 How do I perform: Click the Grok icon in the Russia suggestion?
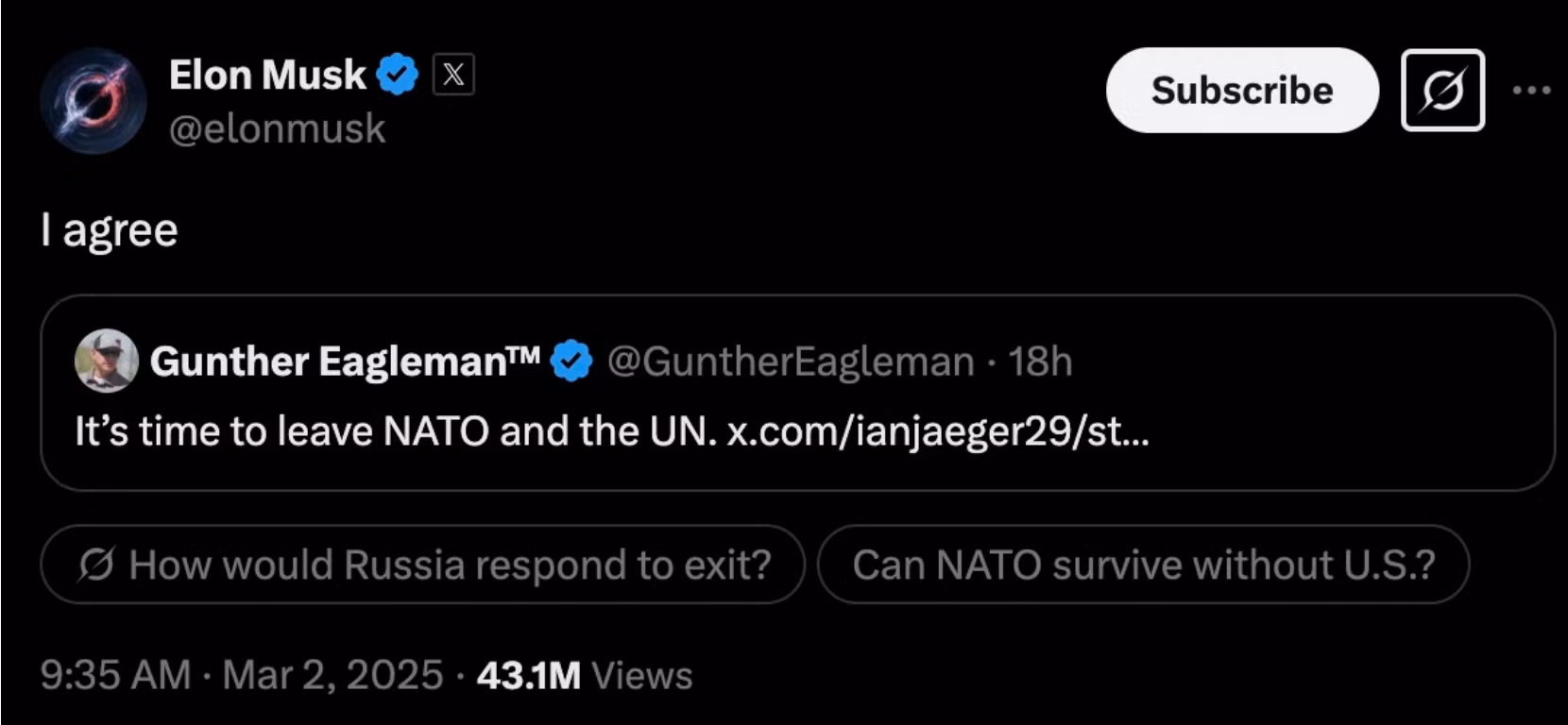point(96,565)
